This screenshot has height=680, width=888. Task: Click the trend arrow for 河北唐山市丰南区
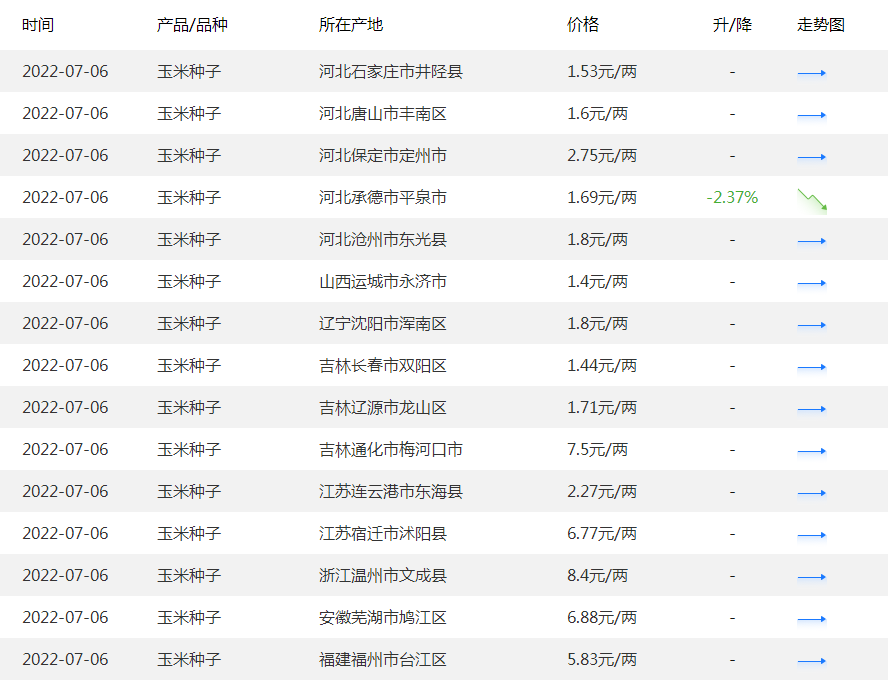811,114
